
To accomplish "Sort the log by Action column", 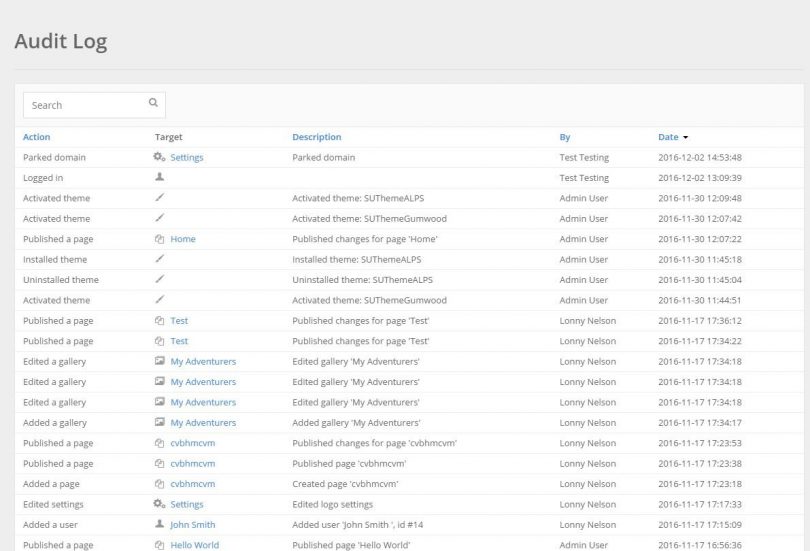I will point(36,137).
